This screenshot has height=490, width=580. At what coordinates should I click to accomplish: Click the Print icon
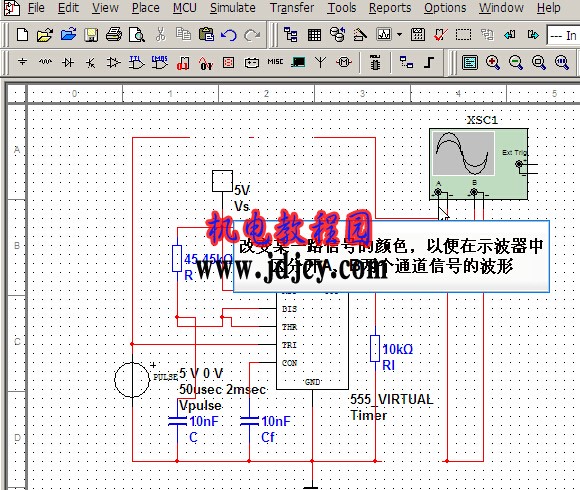(114, 35)
